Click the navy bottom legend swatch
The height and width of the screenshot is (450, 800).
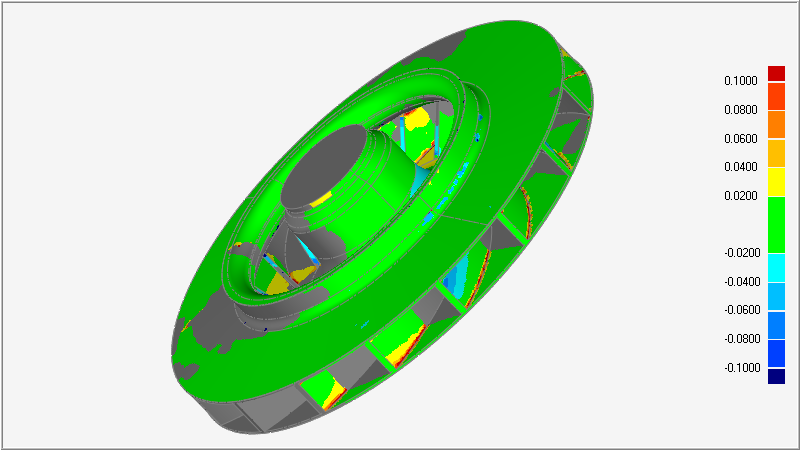click(x=776, y=377)
